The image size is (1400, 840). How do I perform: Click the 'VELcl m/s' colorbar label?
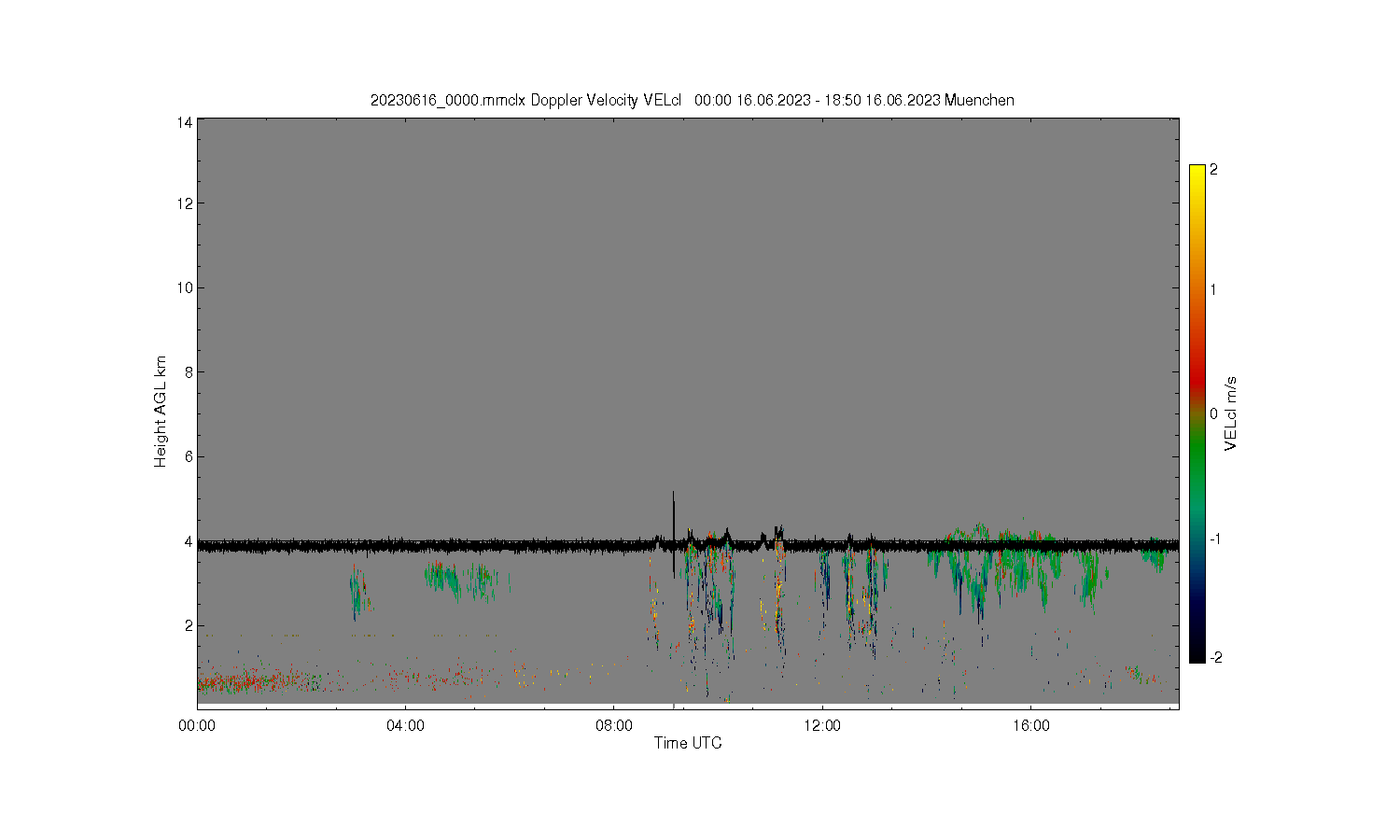click(x=1231, y=413)
